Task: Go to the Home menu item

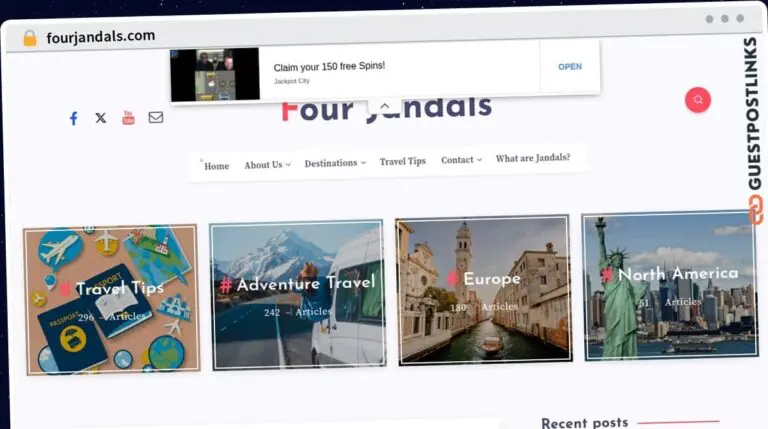Action: 216,166
